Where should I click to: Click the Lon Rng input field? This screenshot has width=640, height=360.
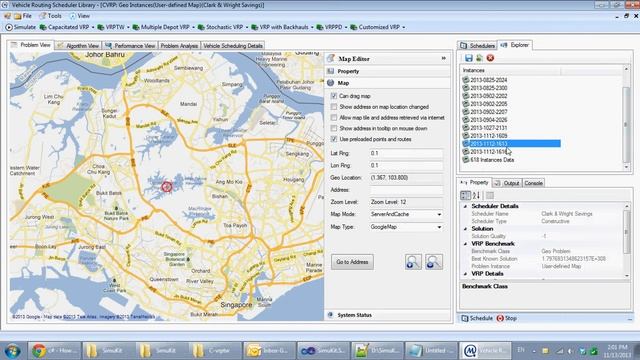(x=406, y=165)
